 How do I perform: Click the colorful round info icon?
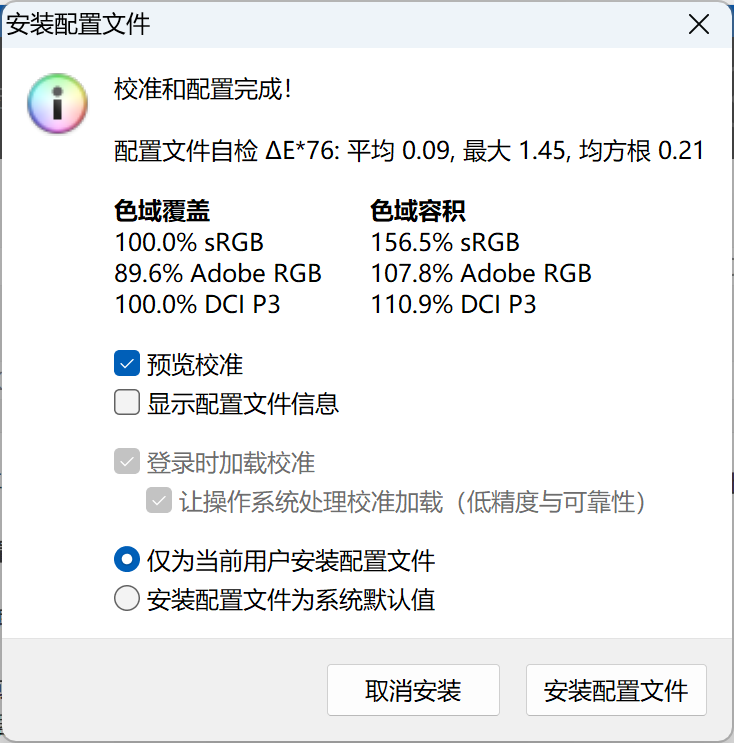(59, 102)
